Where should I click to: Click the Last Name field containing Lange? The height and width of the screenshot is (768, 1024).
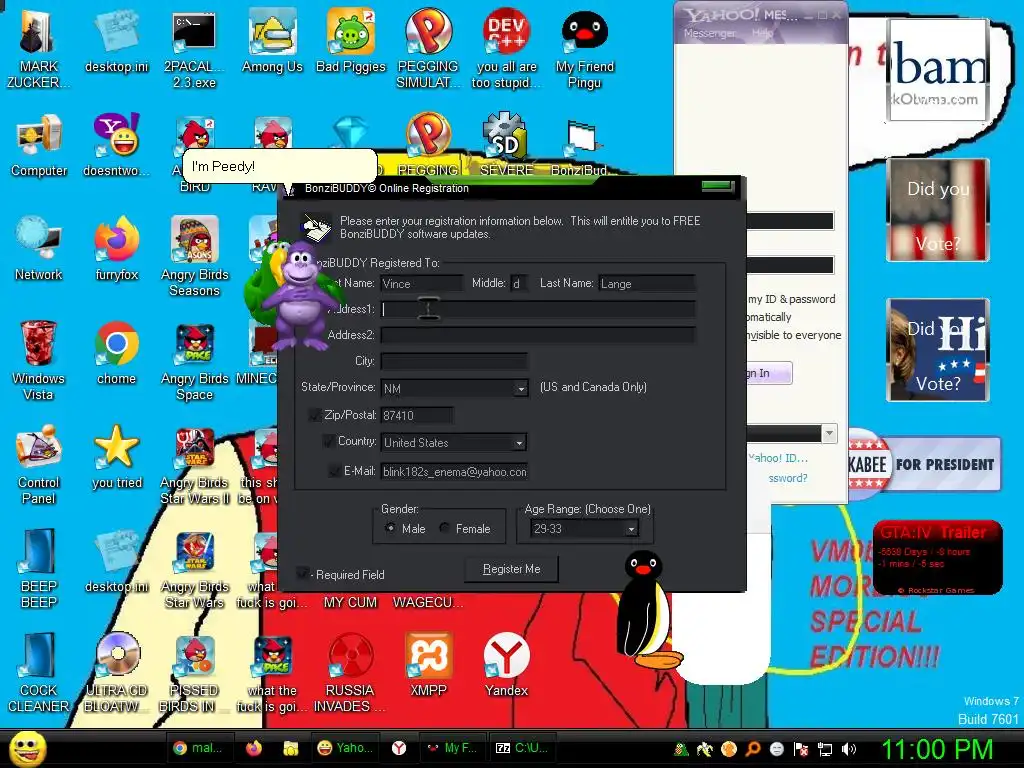coord(647,283)
